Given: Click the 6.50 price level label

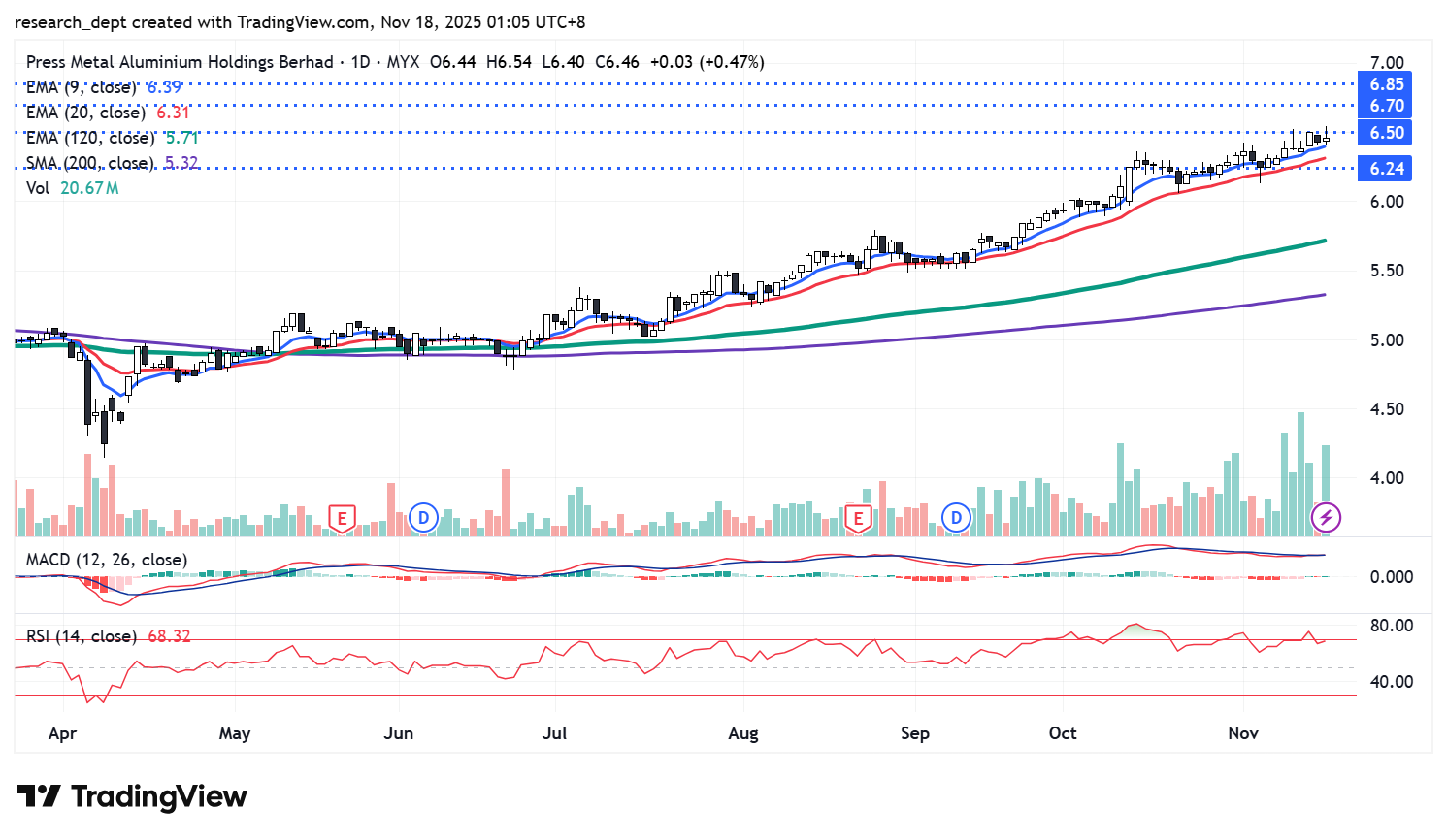Looking at the screenshot, I should point(1386,133).
